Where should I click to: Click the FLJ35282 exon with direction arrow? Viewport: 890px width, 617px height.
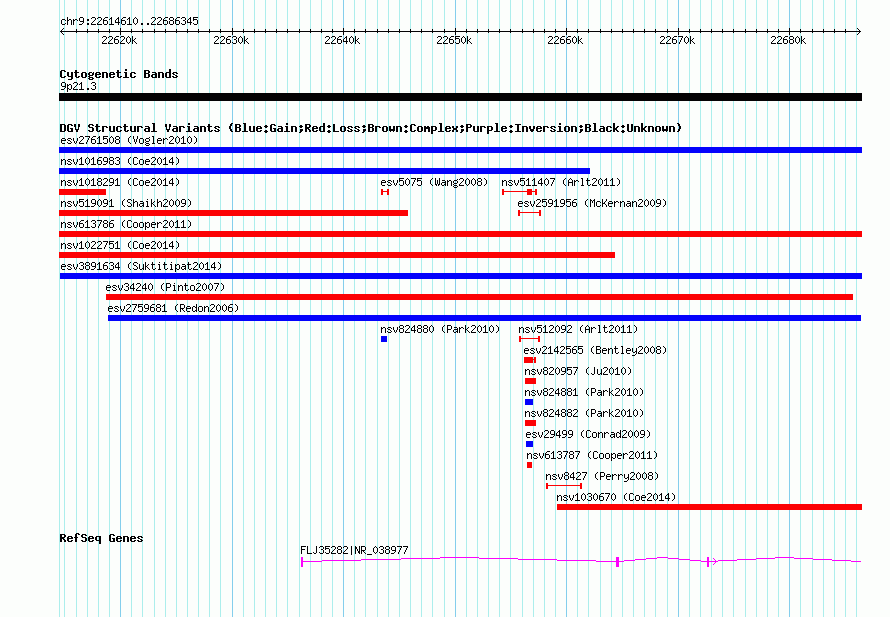(710, 562)
